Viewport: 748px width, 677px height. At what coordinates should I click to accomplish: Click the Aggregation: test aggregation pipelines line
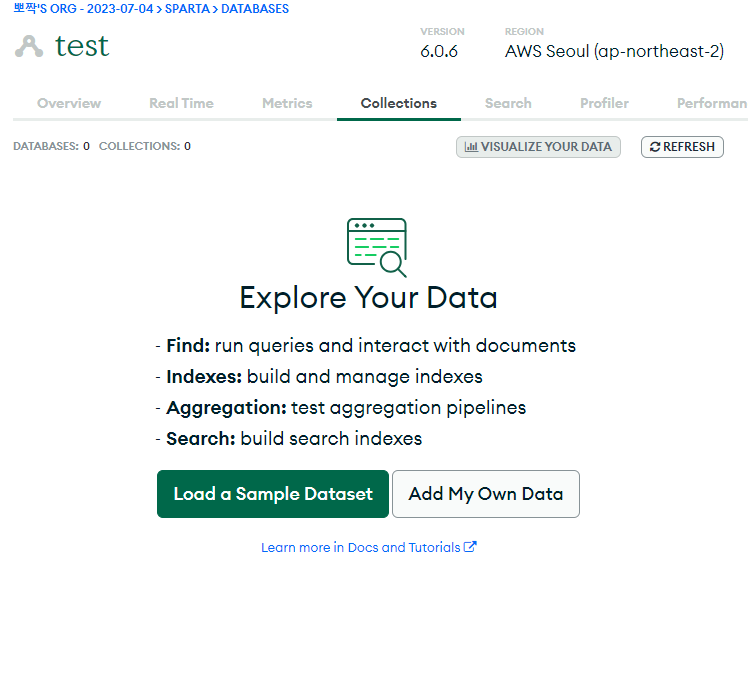coord(341,408)
